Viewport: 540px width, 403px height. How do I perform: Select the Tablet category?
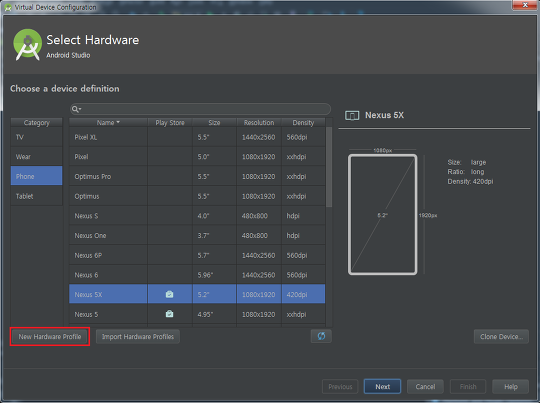[x=37, y=196]
